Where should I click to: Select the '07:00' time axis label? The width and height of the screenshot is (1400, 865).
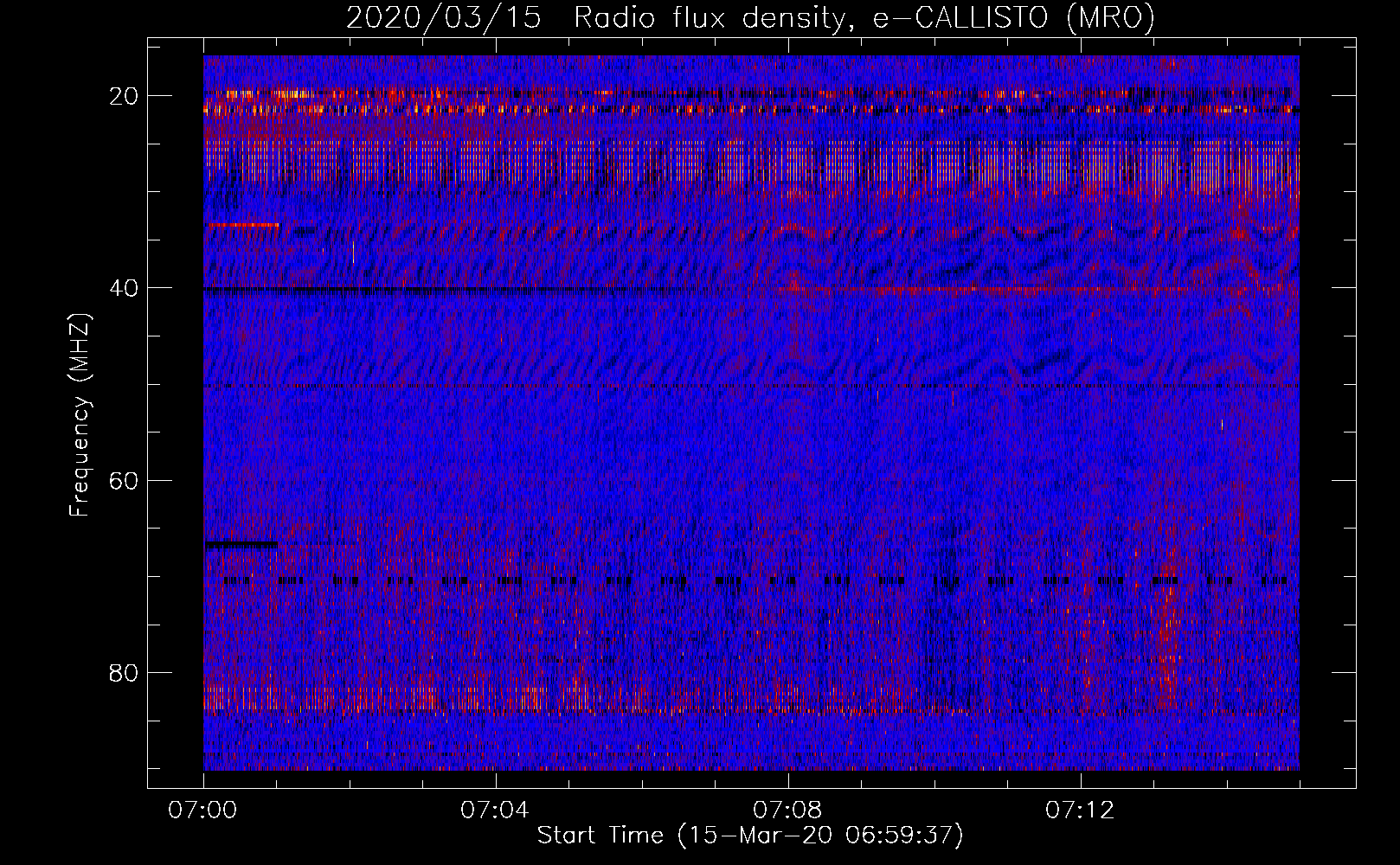point(202,810)
